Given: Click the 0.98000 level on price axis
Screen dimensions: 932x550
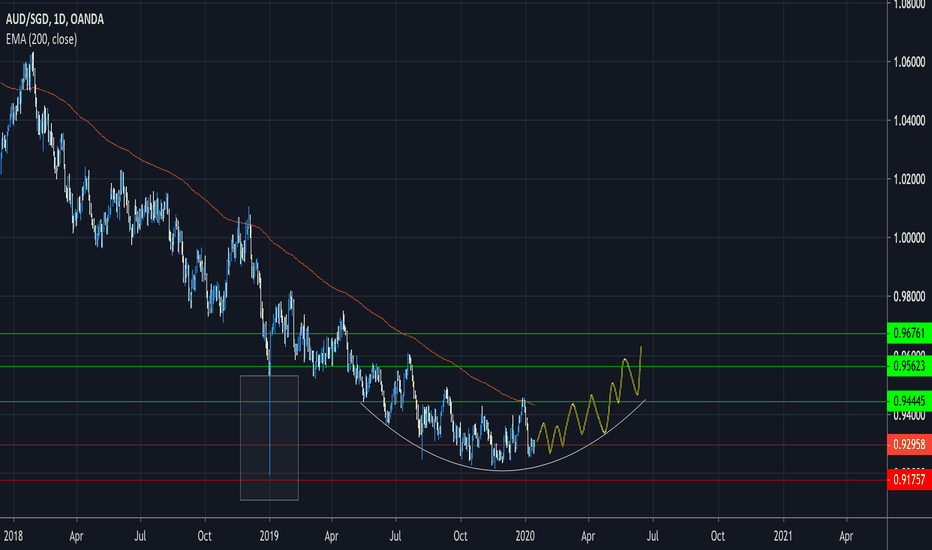Looking at the screenshot, I should click(x=908, y=297).
